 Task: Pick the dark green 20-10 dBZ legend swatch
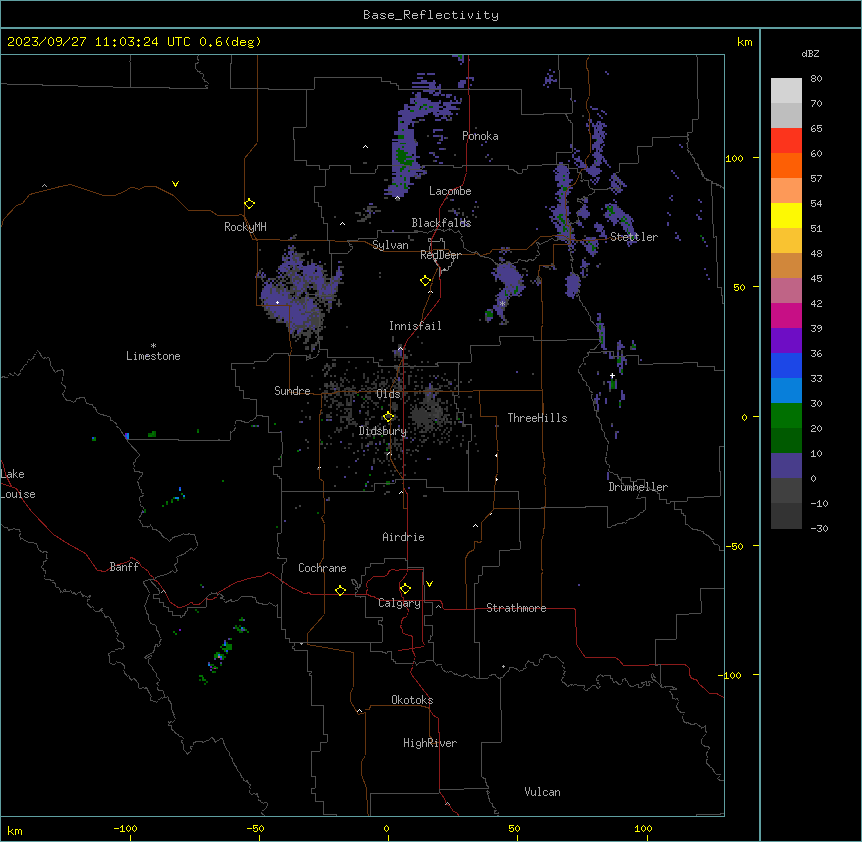pos(786,441)
